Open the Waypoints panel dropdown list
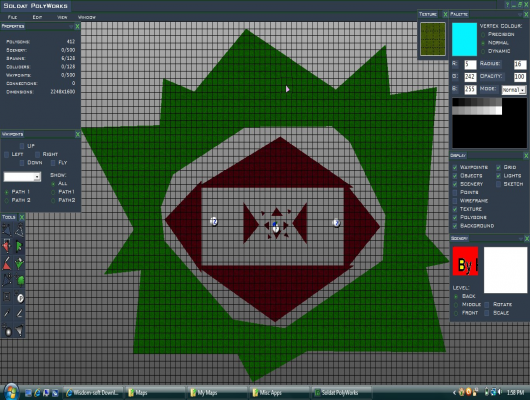This screenshot has height=400, width=530. point(22,177)
